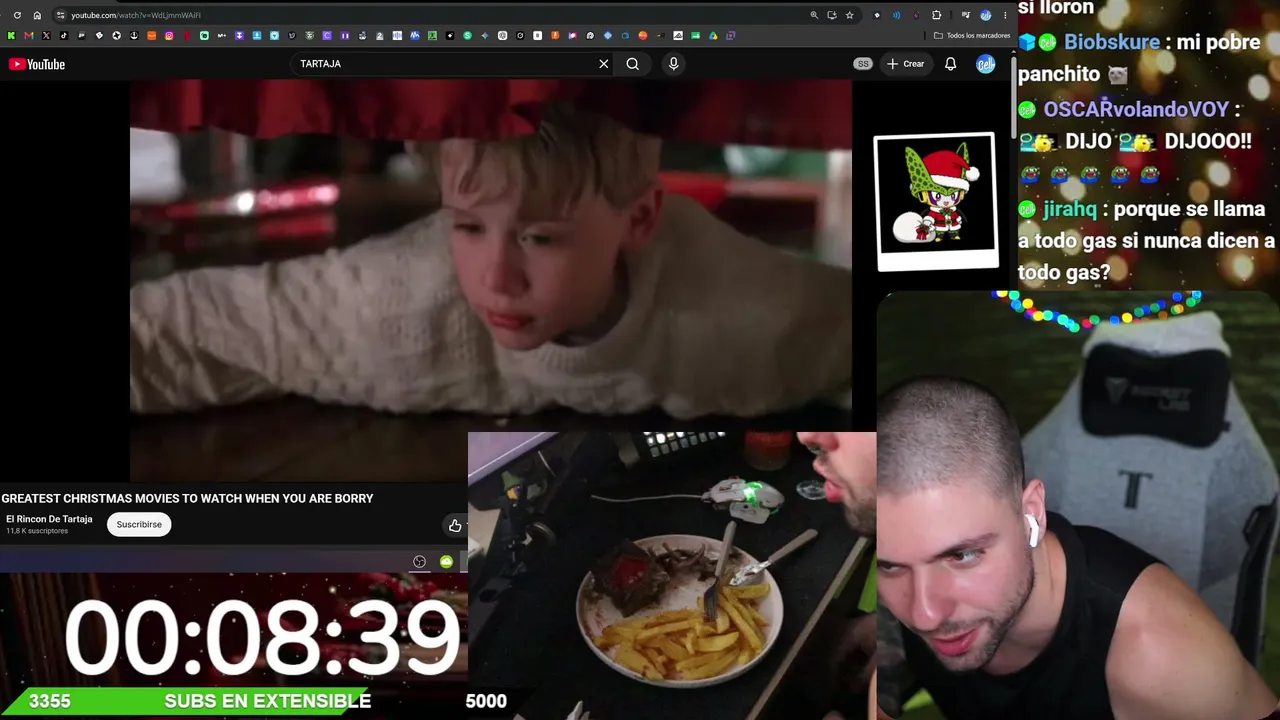Open the Gmail bookmark in bookmarks bar

point(28,36)
